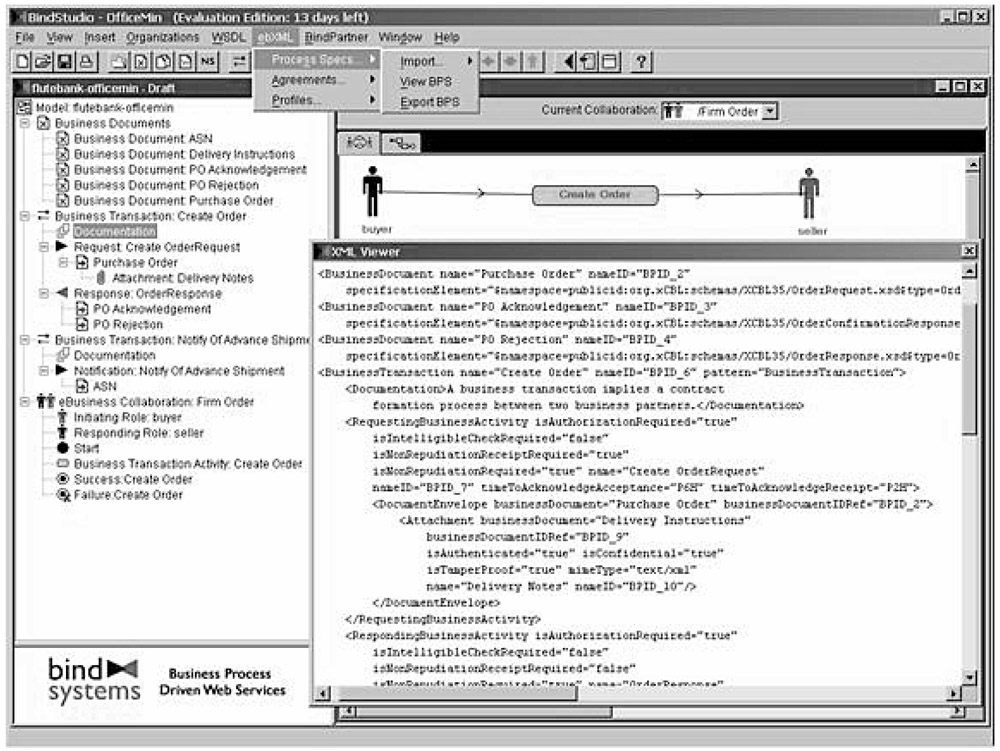Click the Print toolbar icon
The height and width of the screenshot is (751, 1000).
pyautogui.click(x=85, y=62)
